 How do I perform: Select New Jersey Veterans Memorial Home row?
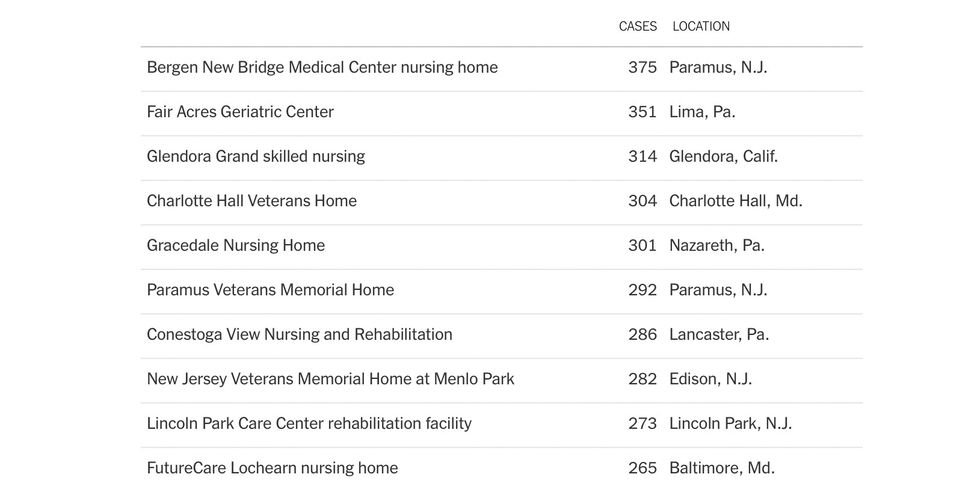click(502, 380)
